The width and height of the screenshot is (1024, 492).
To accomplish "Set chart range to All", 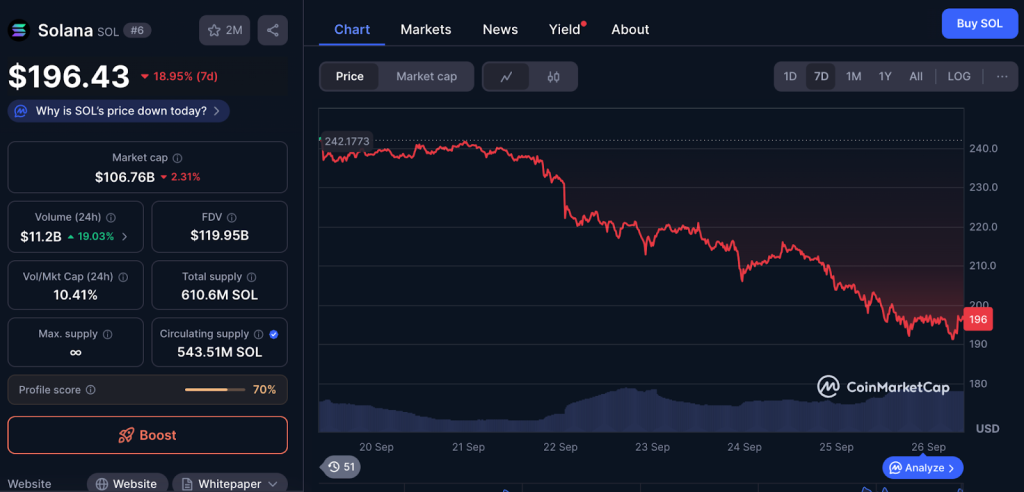I will click(x=916, y=76).
